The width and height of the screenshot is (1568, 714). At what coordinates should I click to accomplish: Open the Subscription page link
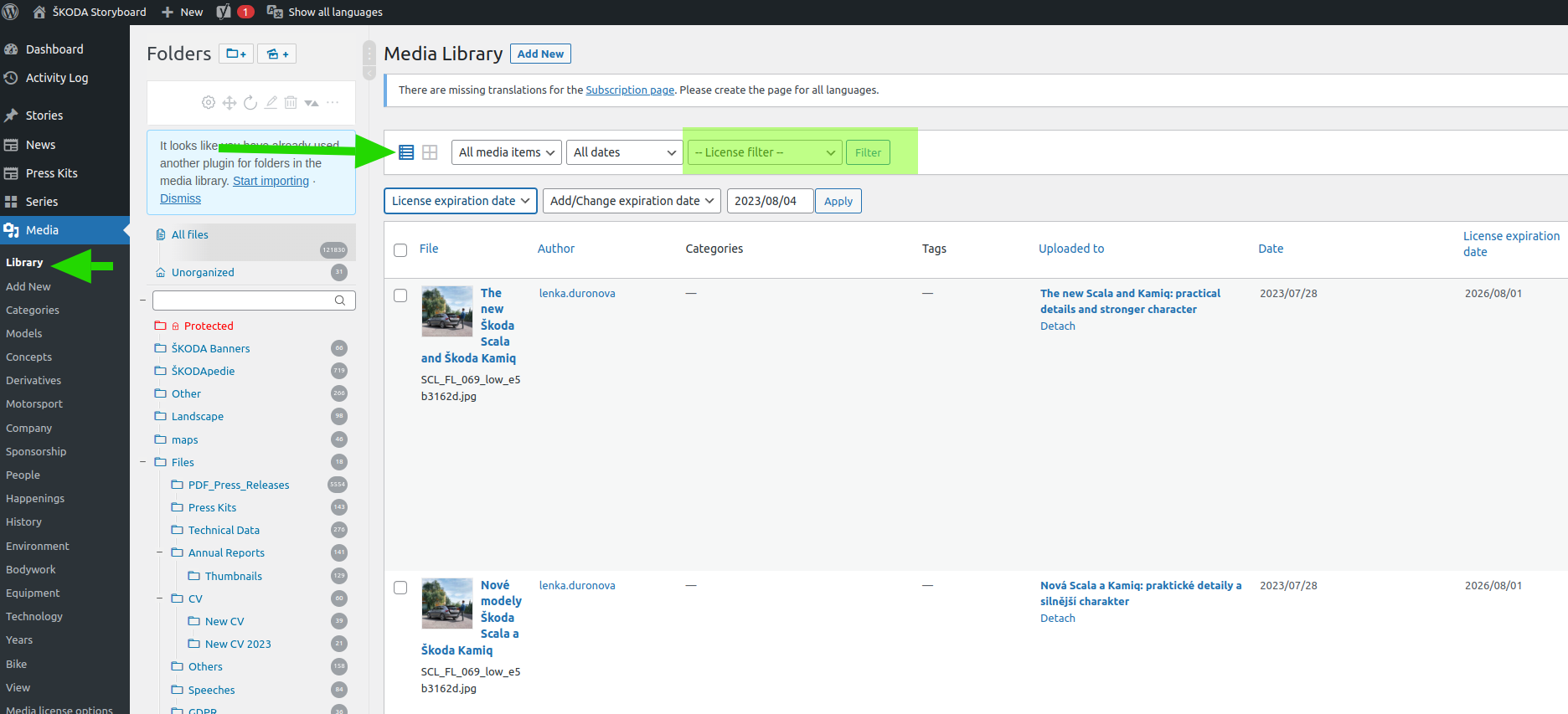click(x=630, y=90)
